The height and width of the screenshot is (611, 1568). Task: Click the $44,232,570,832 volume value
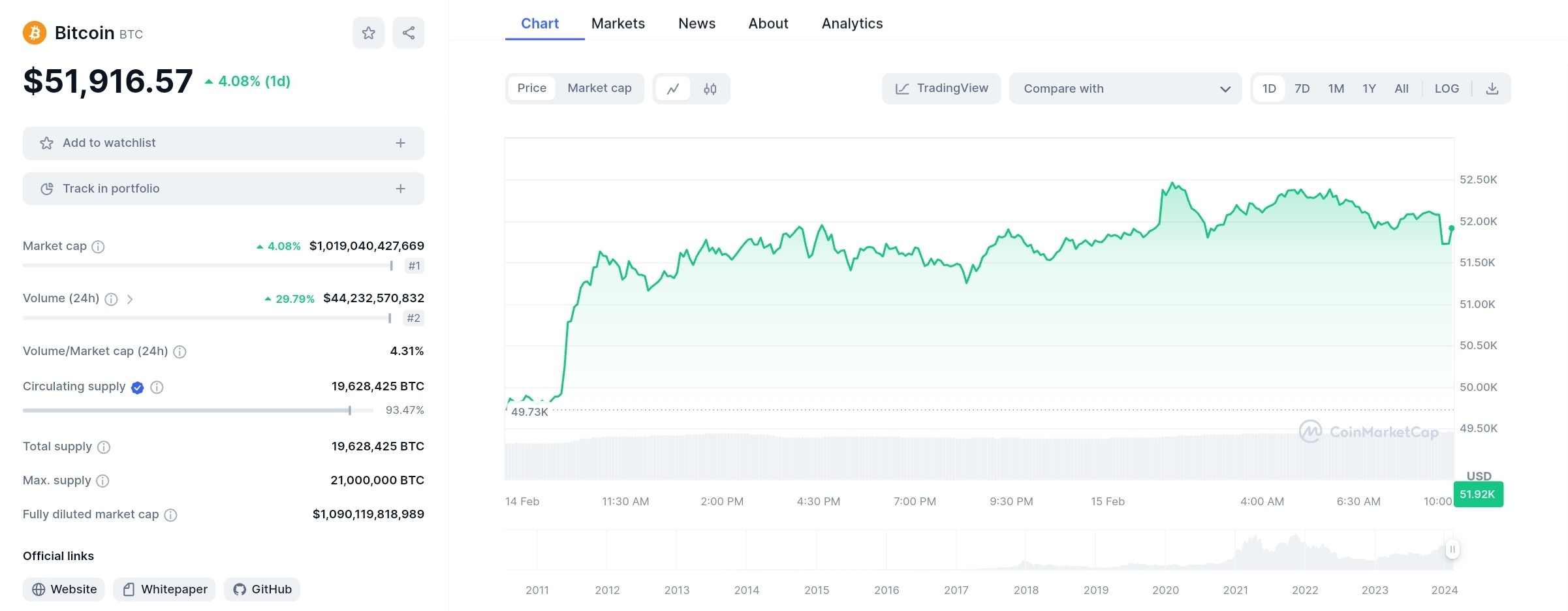(x=374, y=298)
